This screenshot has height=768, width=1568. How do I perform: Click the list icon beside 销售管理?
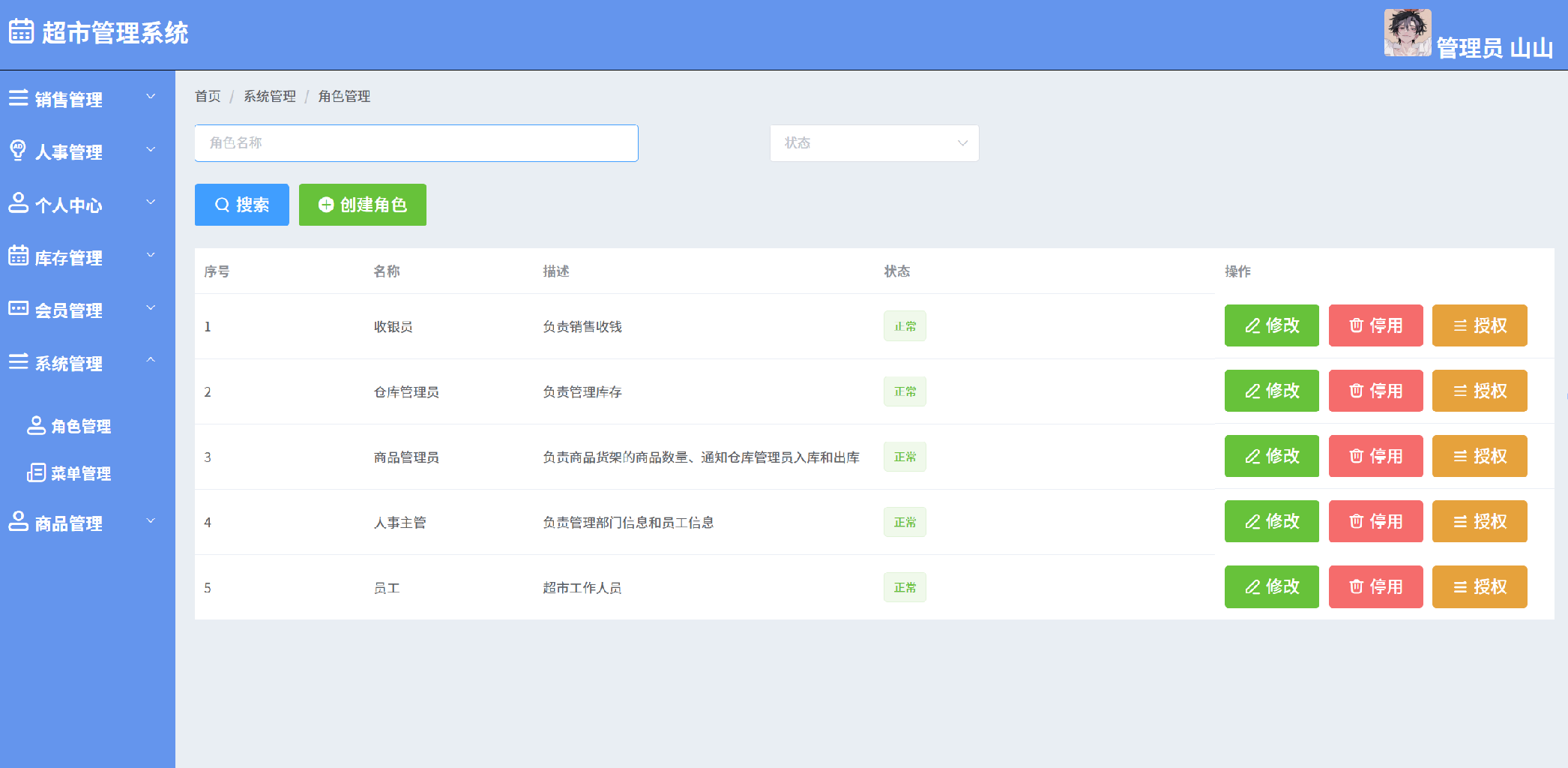click(18, 98)
